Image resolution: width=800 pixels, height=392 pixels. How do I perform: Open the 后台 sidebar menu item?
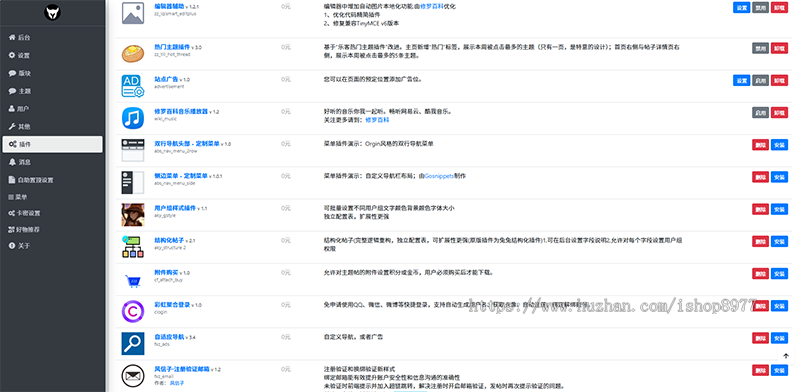52,38
